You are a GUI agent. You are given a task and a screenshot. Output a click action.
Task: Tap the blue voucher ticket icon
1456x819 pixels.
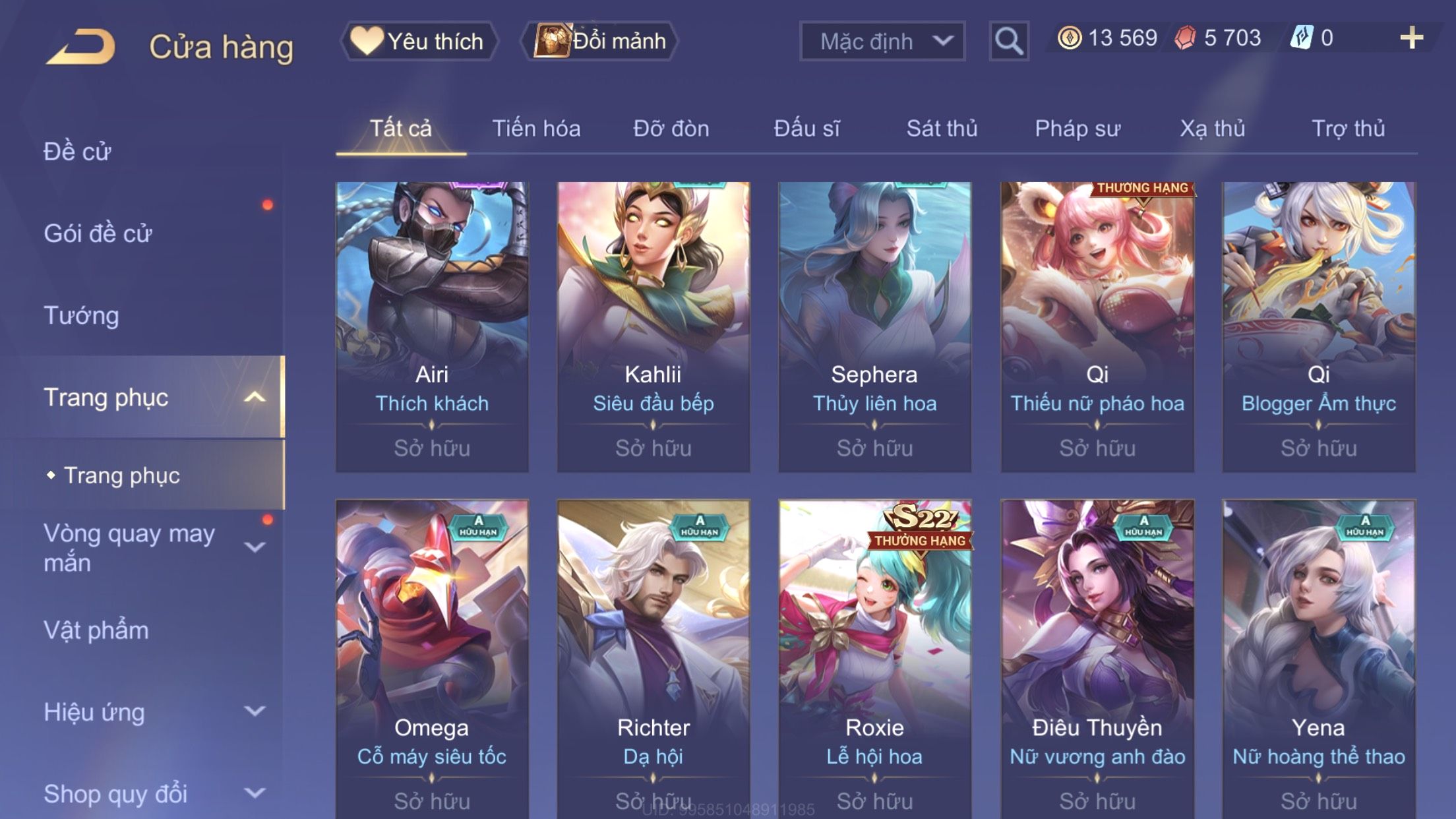[x=1301, y=38]
